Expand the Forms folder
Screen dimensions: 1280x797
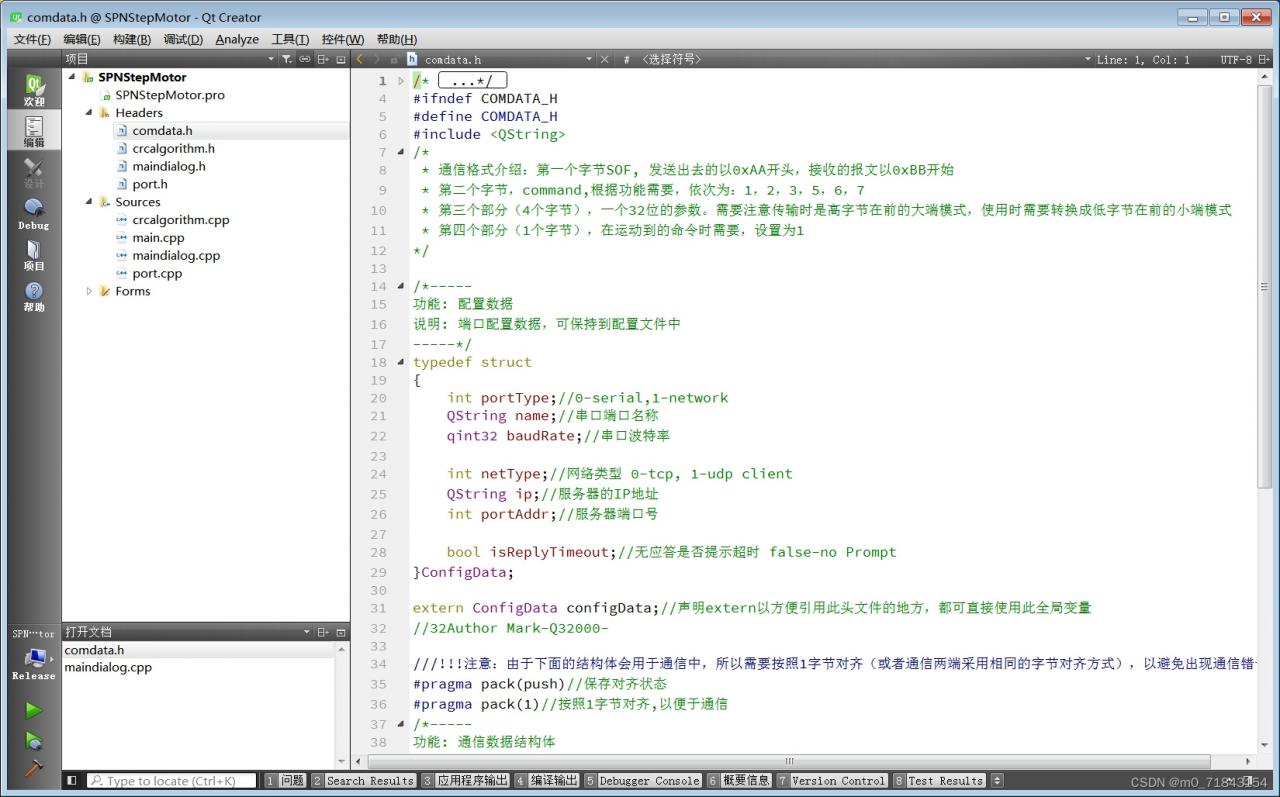click(x=89, y=291)
